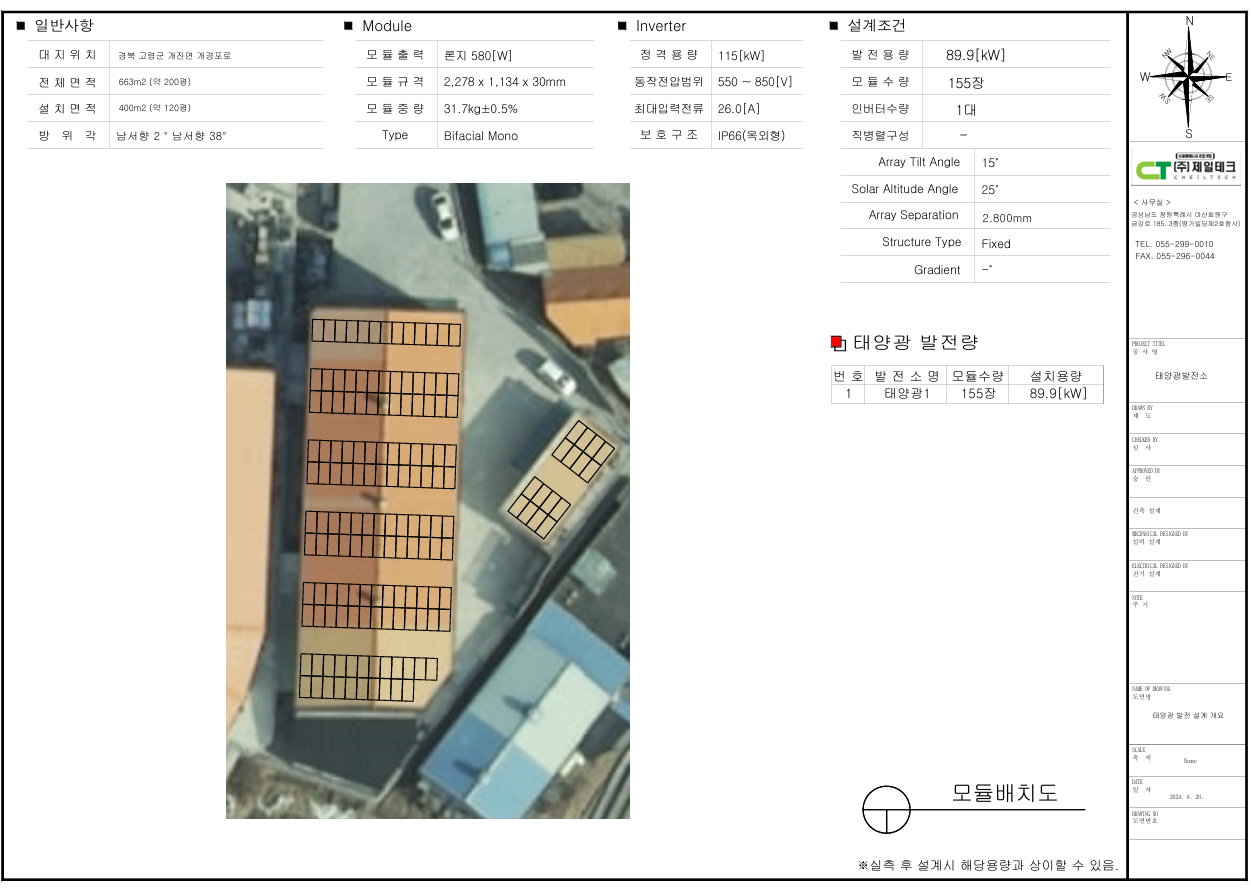1251x888 pixels.
Task: Click the 대지위치 address field
Action: tap(174, 56)
